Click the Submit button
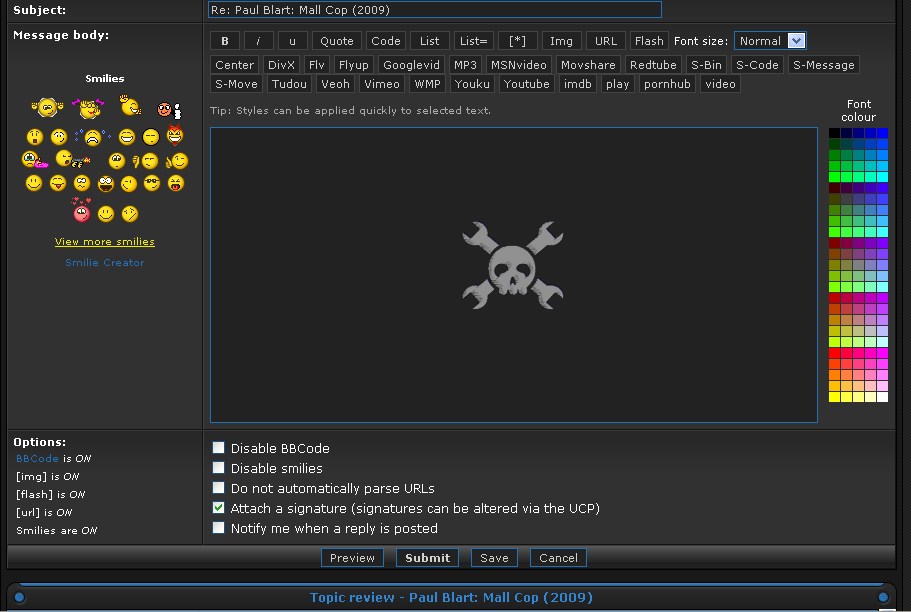 (427, 558)
